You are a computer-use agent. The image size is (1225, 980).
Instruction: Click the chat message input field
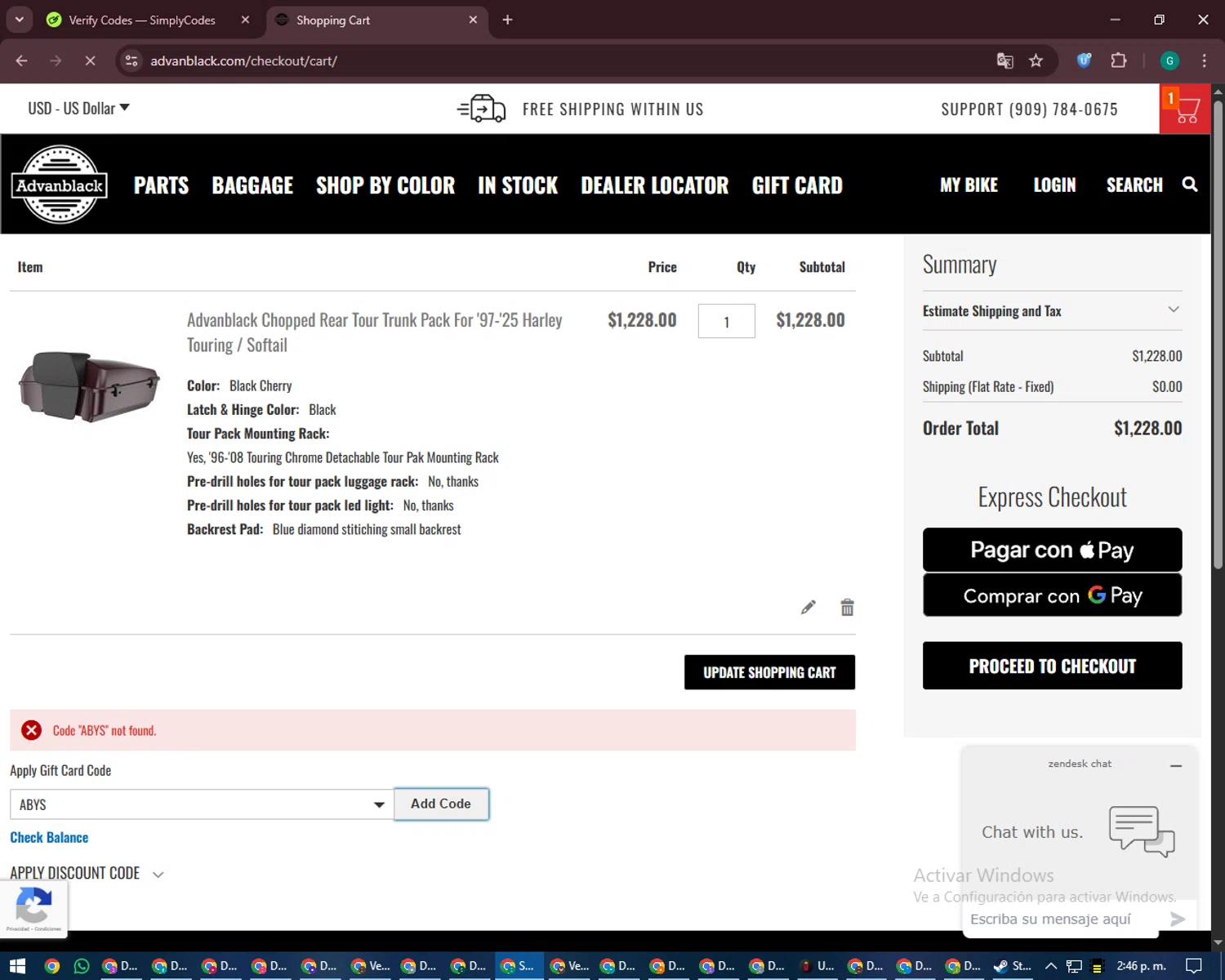click(x=1061, y=919)
